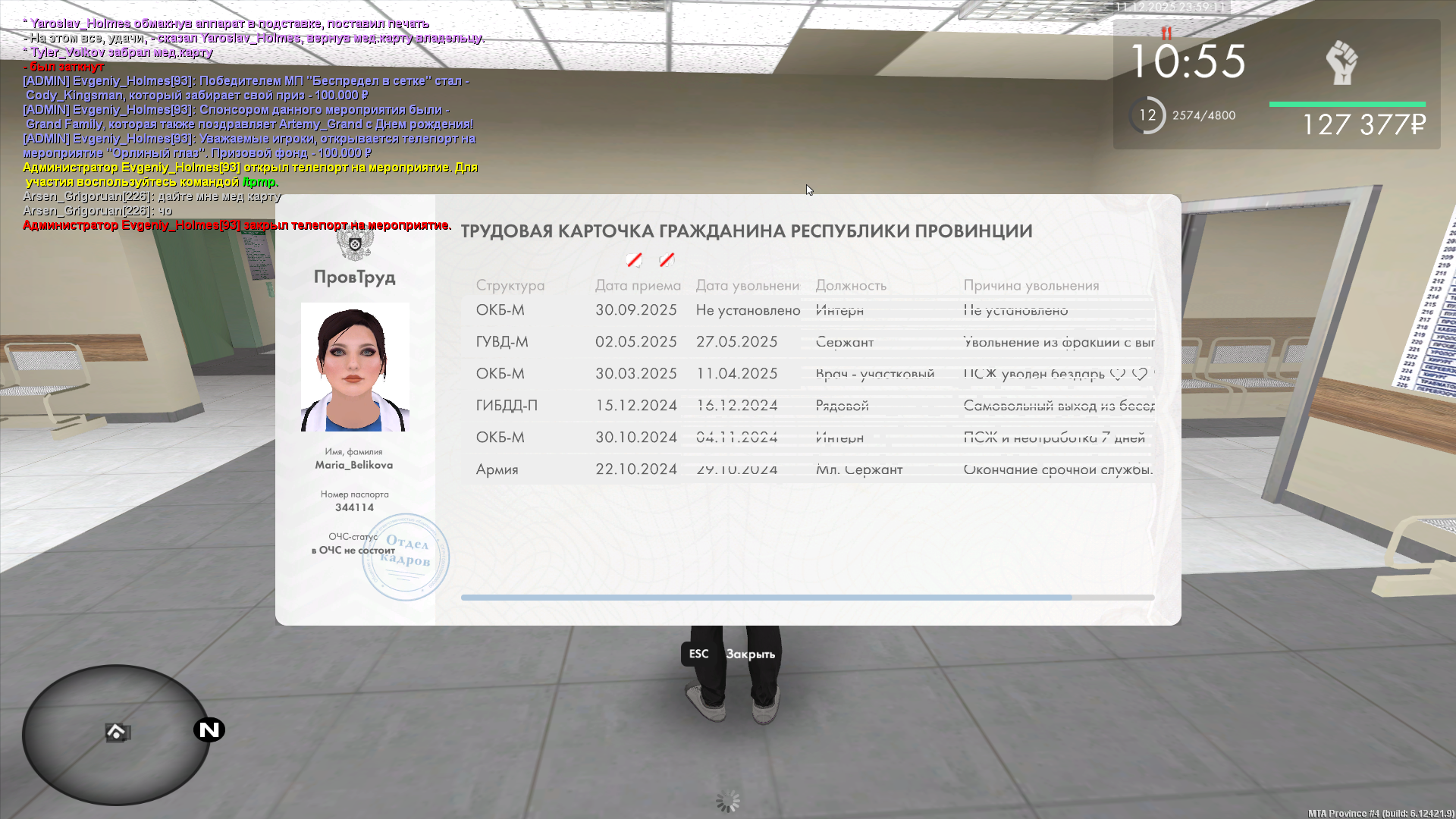Click the crossed-out speaker mute icon
Viewport: 1456px width, 819px height.
[667, 260]
